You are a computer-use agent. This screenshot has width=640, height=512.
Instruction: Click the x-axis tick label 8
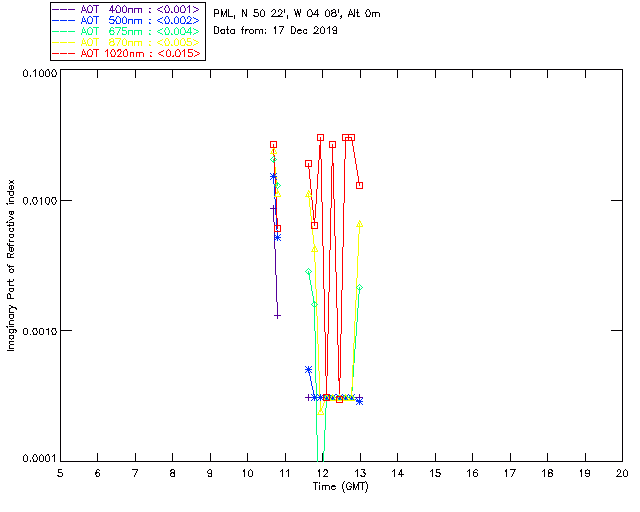point(173,474)
